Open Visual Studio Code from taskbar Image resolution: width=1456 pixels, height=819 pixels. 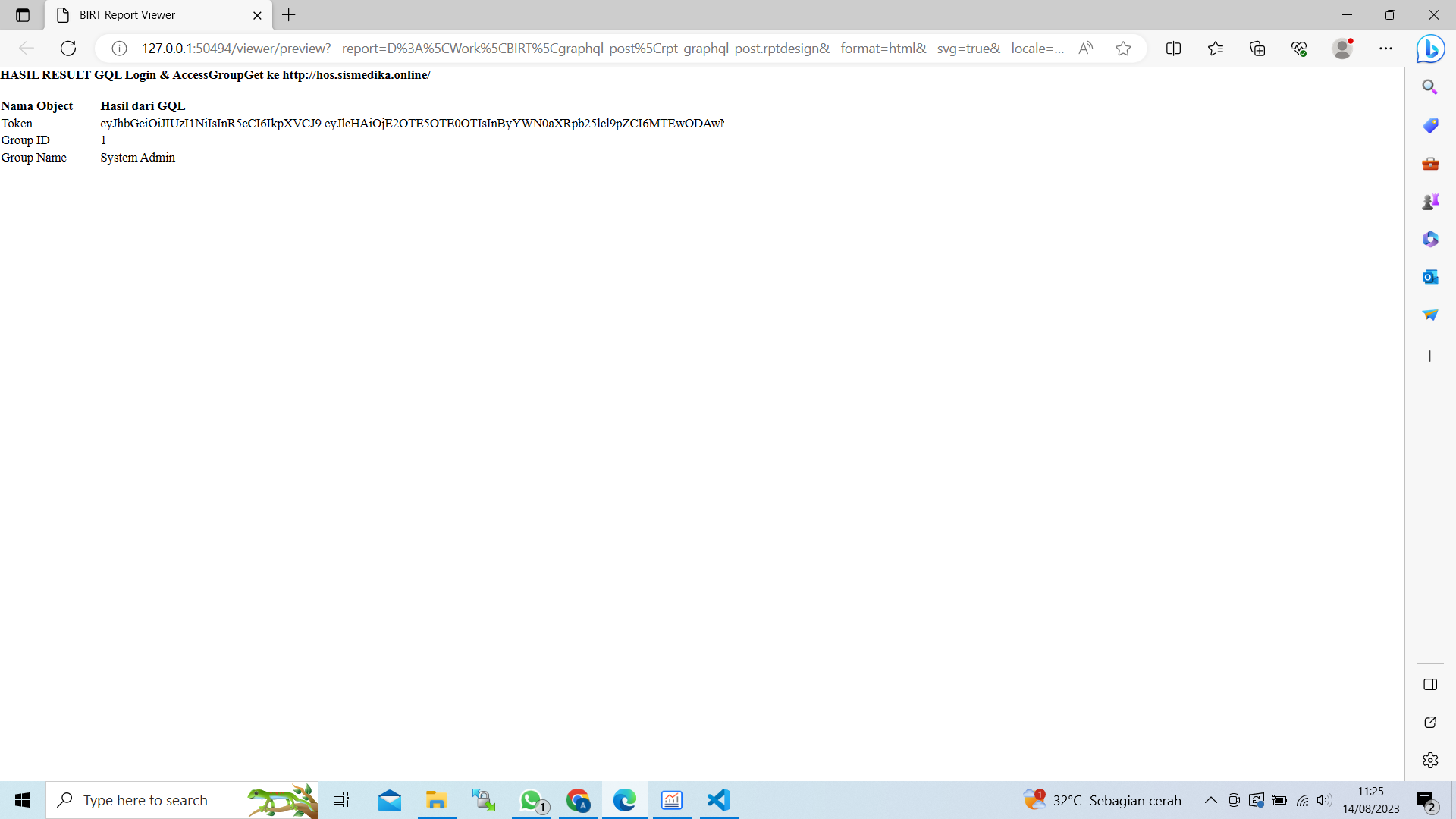coord(718,800)
